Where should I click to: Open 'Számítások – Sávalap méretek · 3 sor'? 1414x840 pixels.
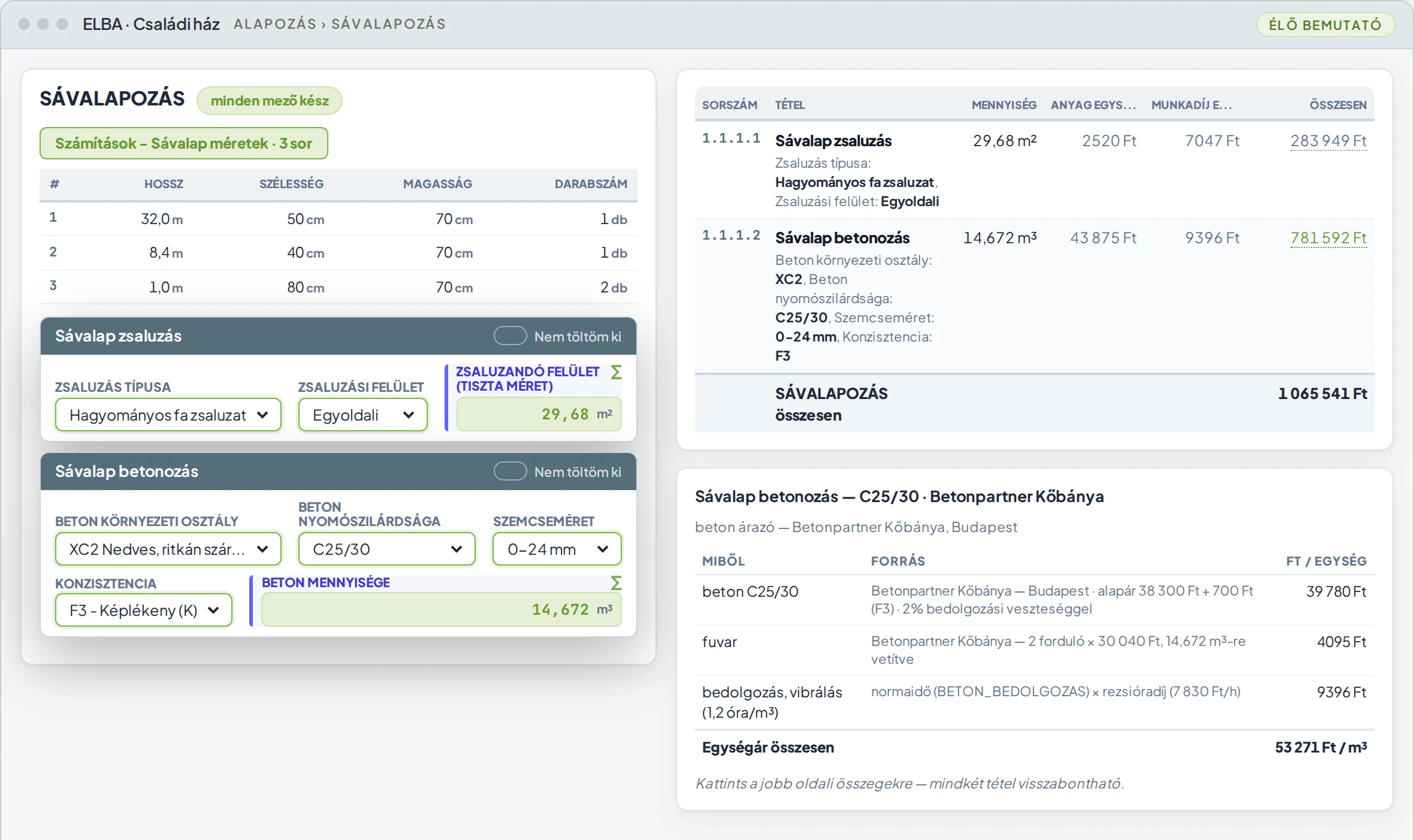[184, 143]
